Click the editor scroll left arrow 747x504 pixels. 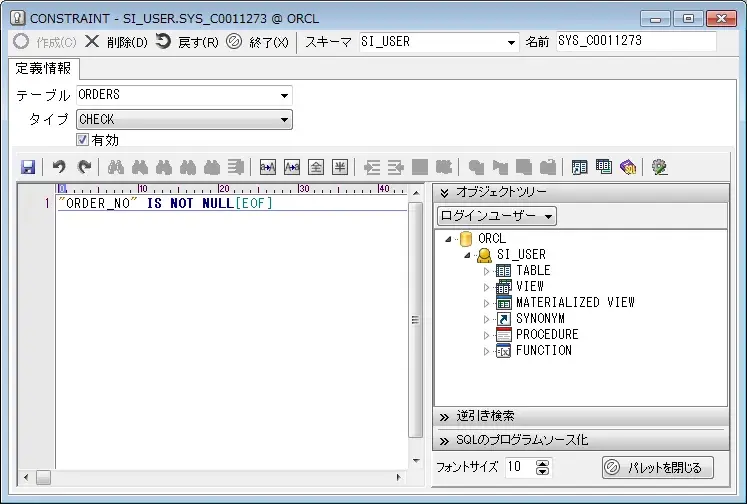tap(26, 477)
